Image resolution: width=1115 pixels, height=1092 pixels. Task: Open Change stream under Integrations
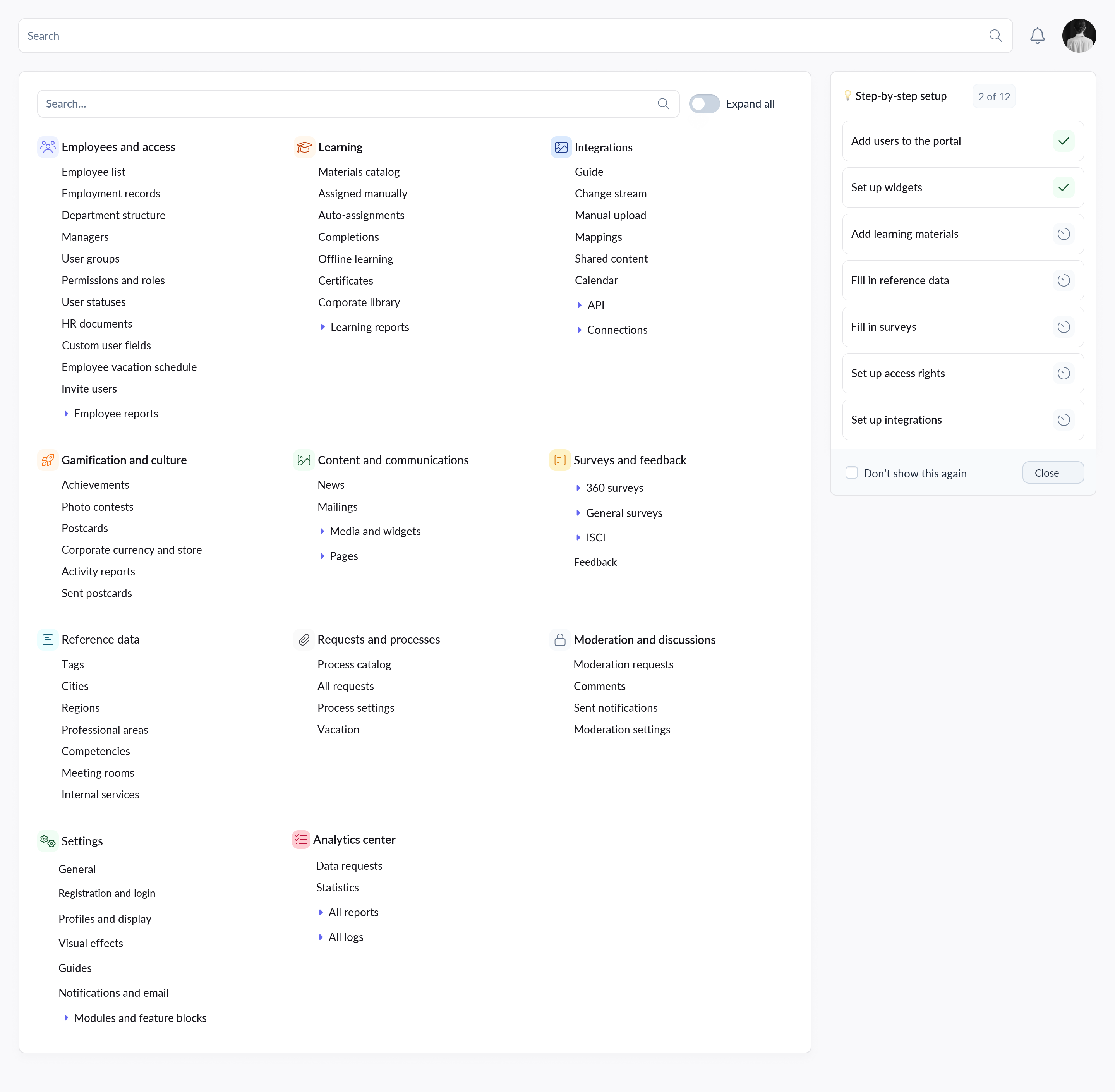coord(611,194)
